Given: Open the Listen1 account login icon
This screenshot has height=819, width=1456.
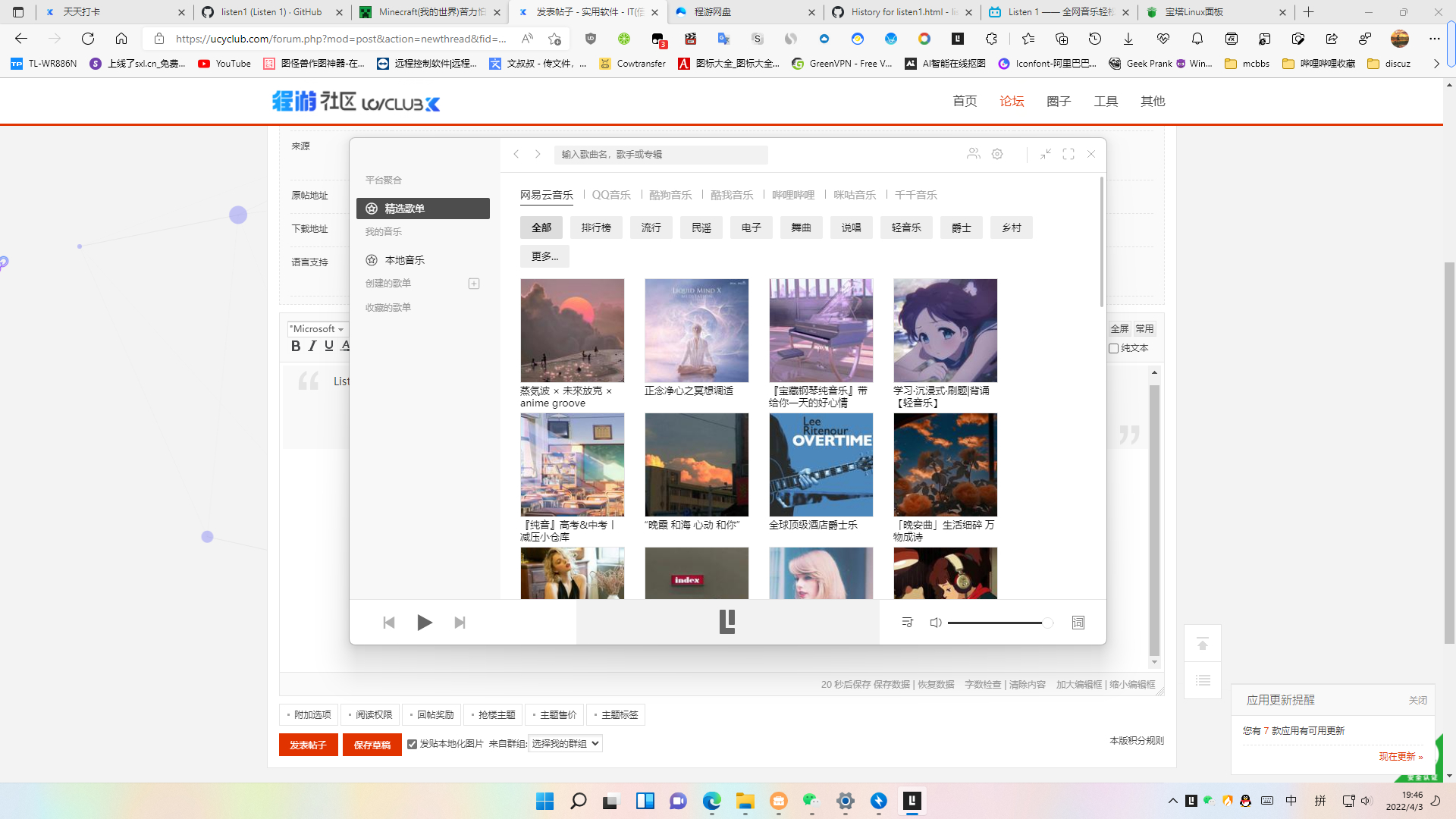Looking at the screenshot, I should (x=974, y=154).
